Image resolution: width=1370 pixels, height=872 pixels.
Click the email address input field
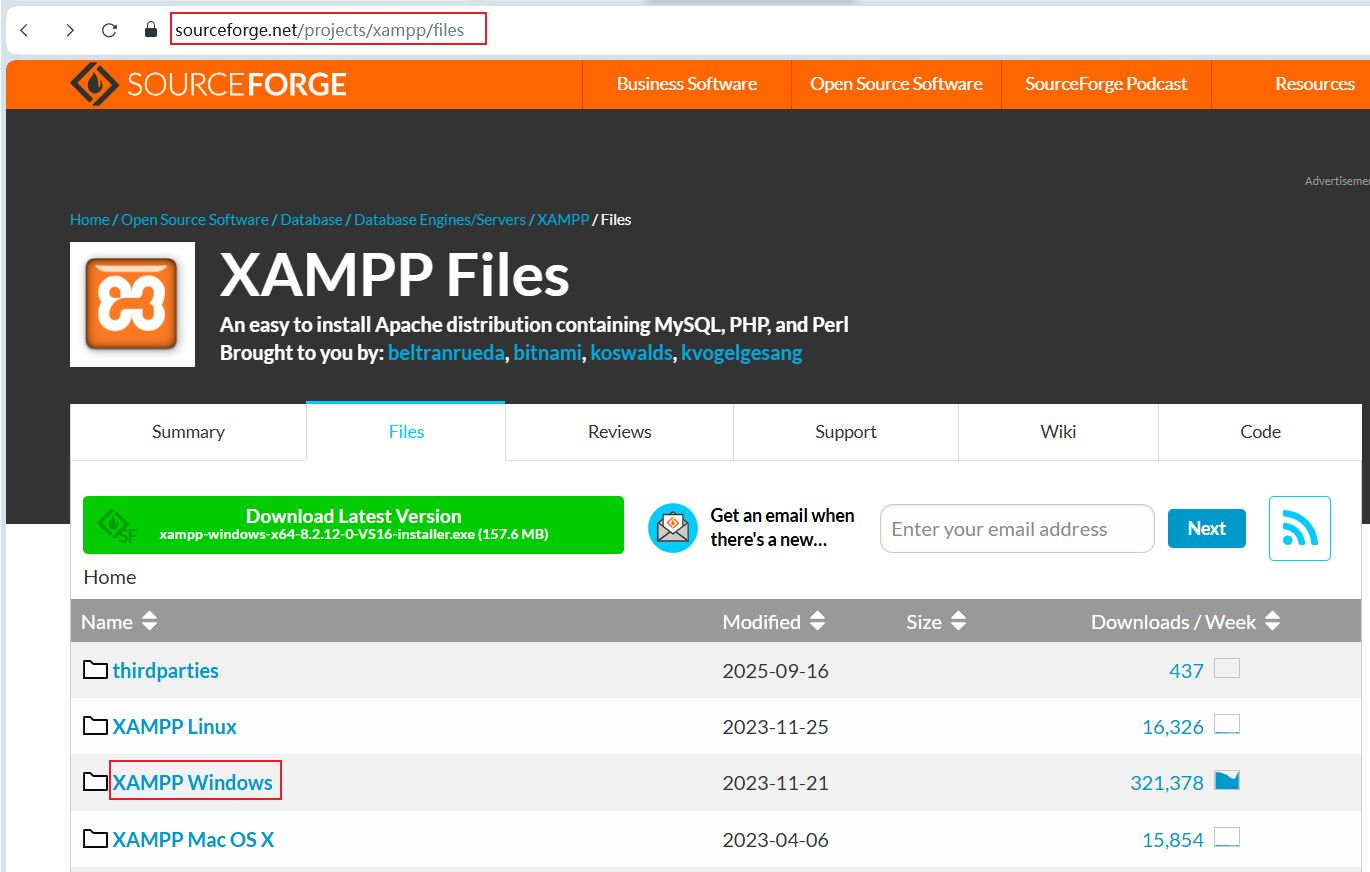1016,529
